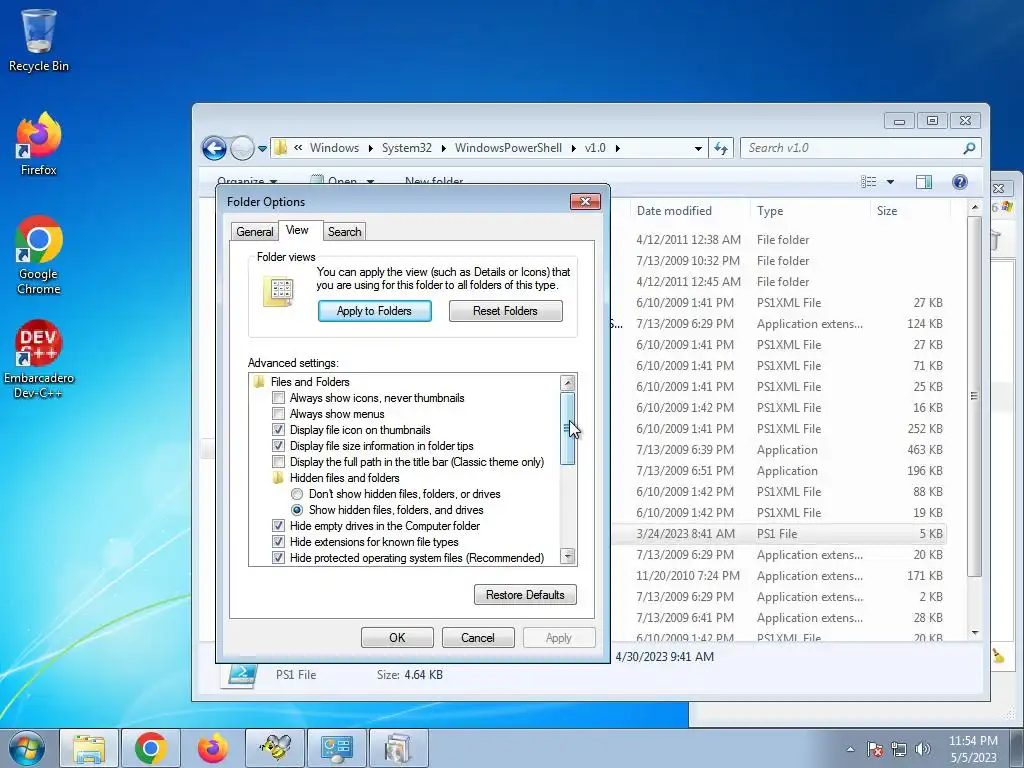Click the Windows breadcrumb segment

click(334, 148)
